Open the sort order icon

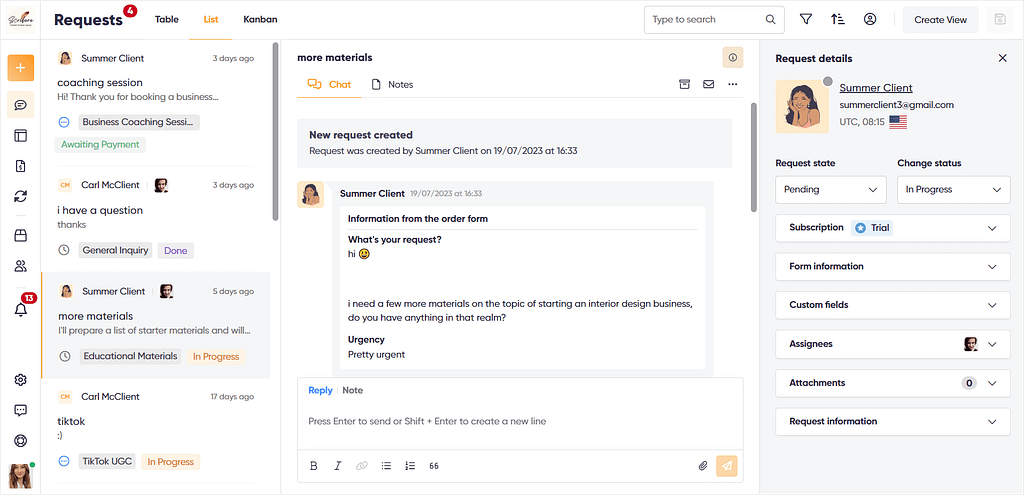coord(838,20)
